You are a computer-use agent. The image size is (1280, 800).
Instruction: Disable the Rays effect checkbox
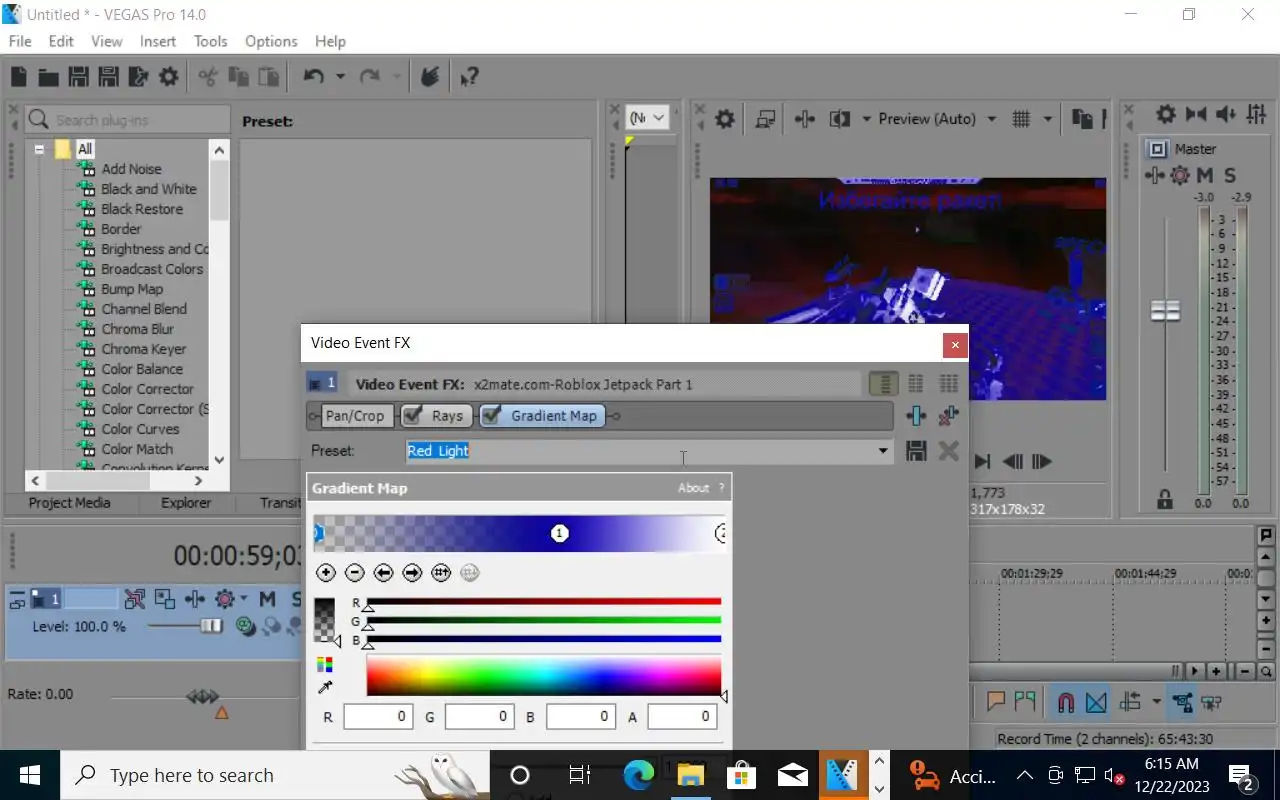[x=412, y=416]
